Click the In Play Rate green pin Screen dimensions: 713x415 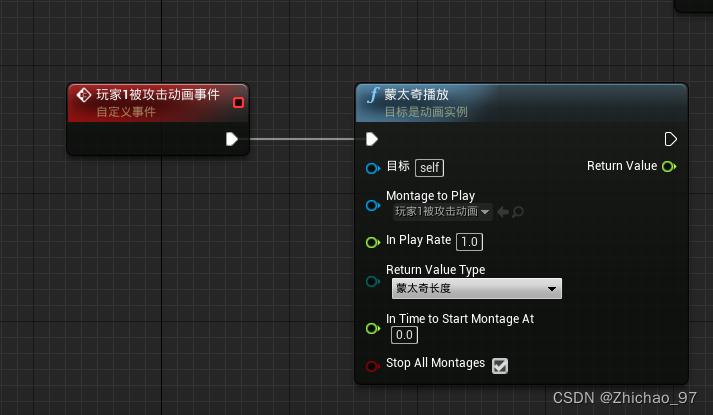373,242
